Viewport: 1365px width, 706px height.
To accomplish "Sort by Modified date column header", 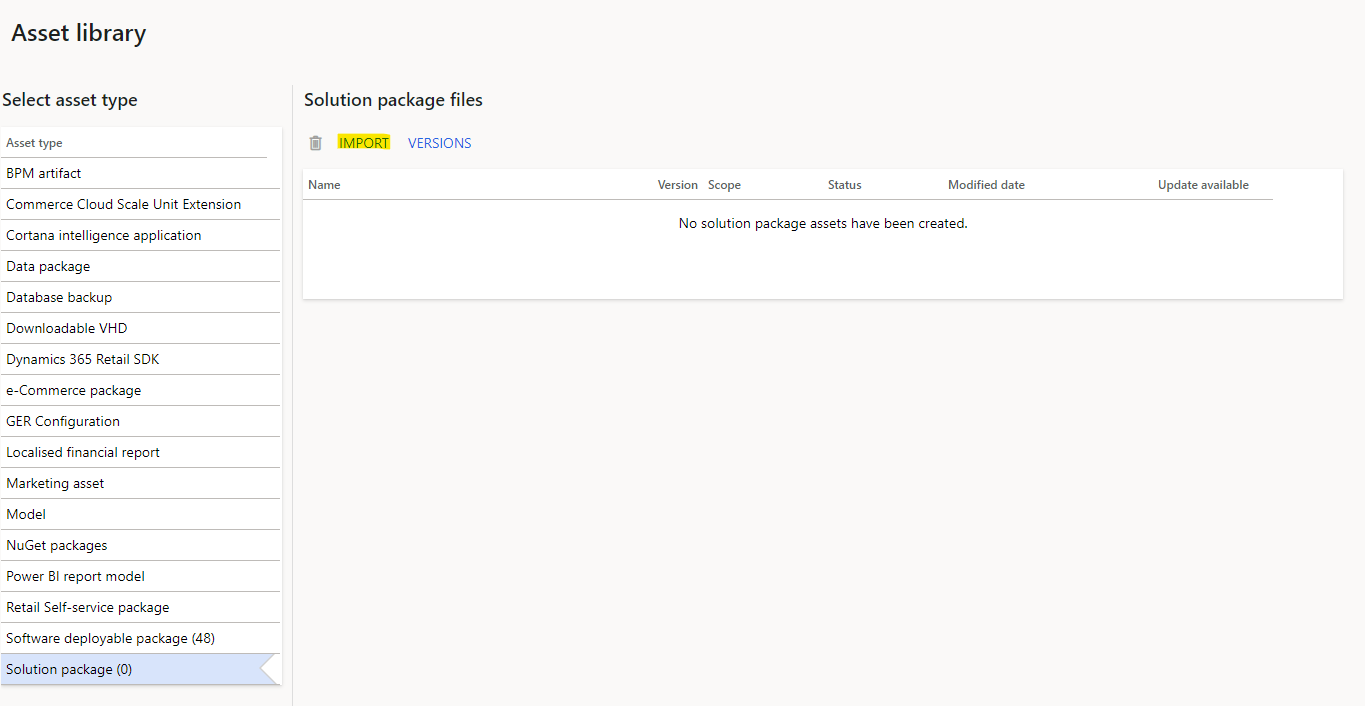I will click(986, 185).
